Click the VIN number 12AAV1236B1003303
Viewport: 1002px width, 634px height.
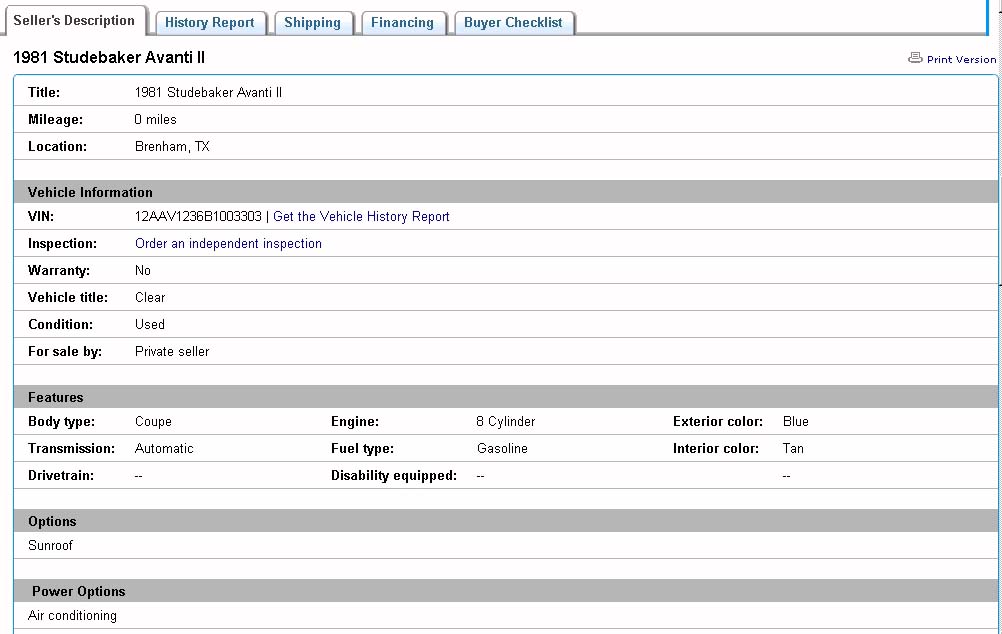pyautogui.click(x=198, y=217)
